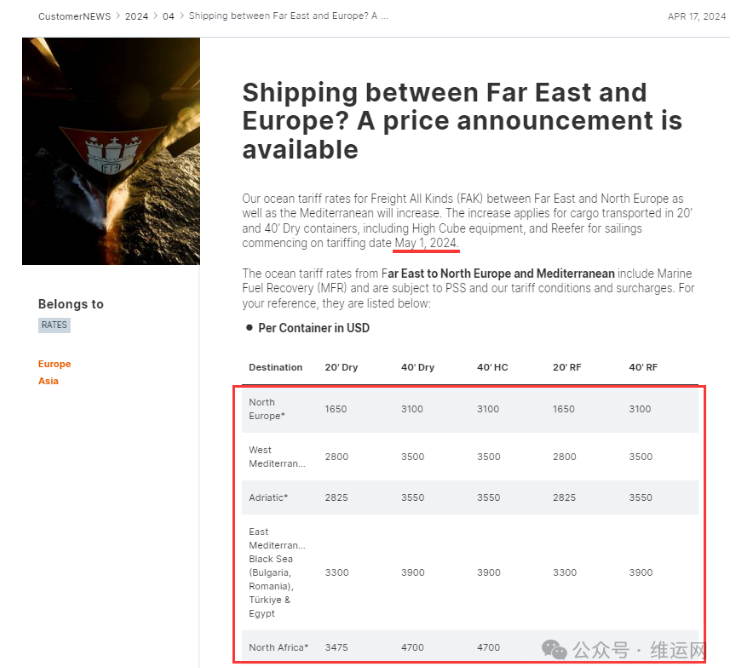The width and height of the screenshot is (747, 668).
Task: Select the North Europe table row
Action: (x=470, y=409)
